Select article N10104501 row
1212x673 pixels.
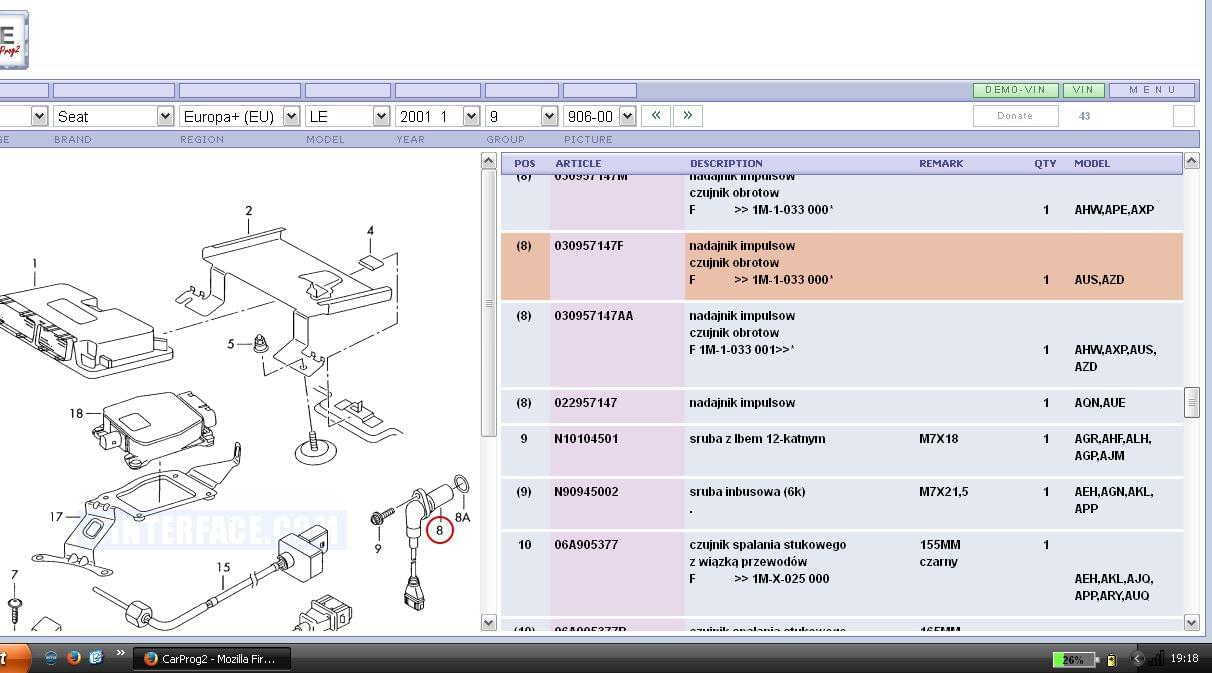[x=841, y=450]
